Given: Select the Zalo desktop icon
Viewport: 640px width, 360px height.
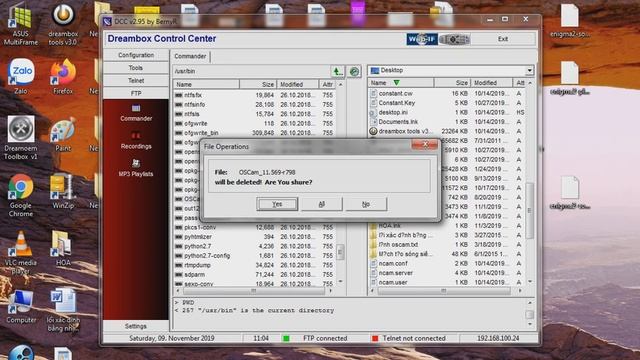Looking at the screenshot, I should [21, 76].
